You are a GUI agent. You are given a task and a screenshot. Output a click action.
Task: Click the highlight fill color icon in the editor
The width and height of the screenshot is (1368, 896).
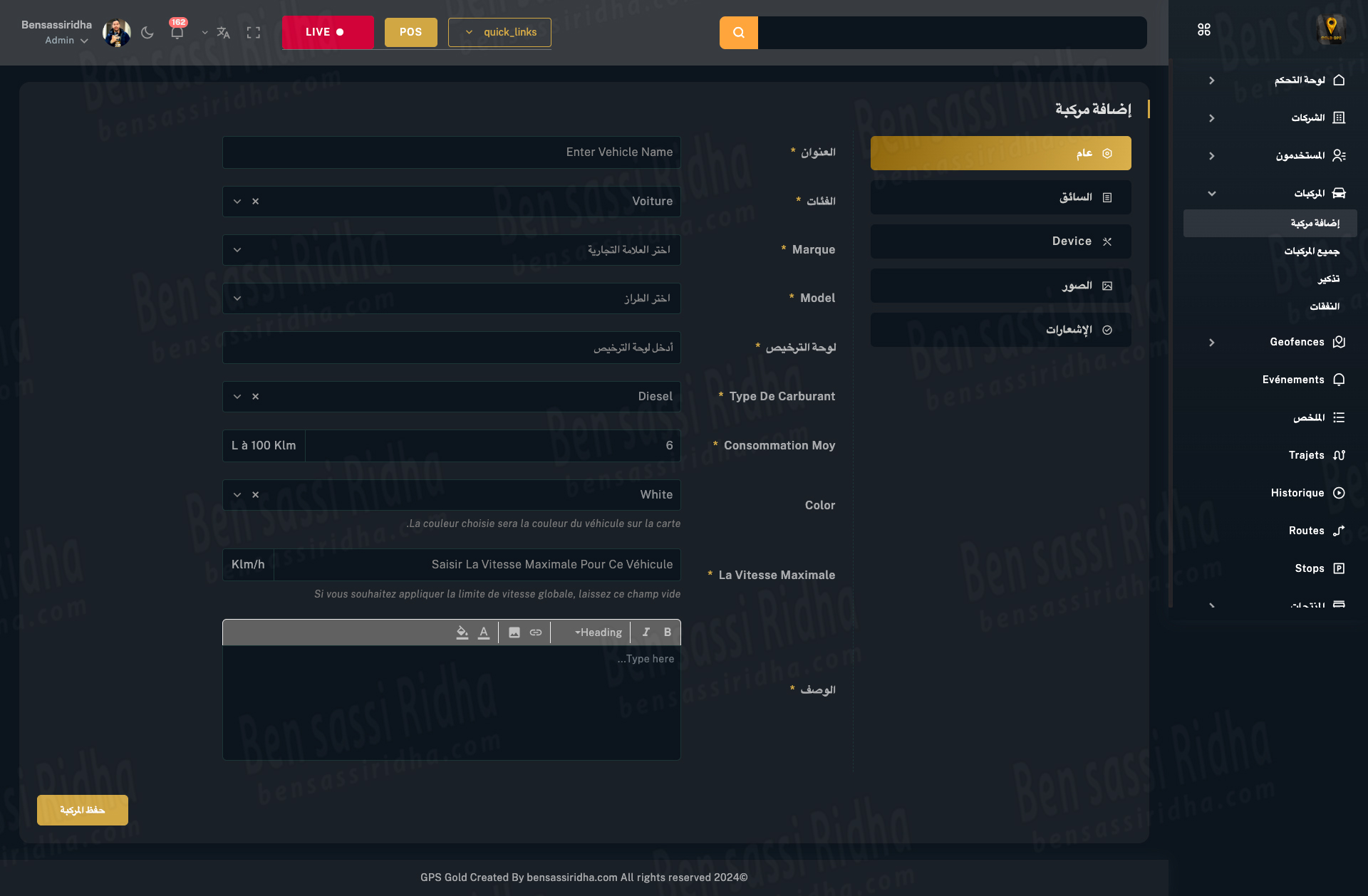point(462,632)
